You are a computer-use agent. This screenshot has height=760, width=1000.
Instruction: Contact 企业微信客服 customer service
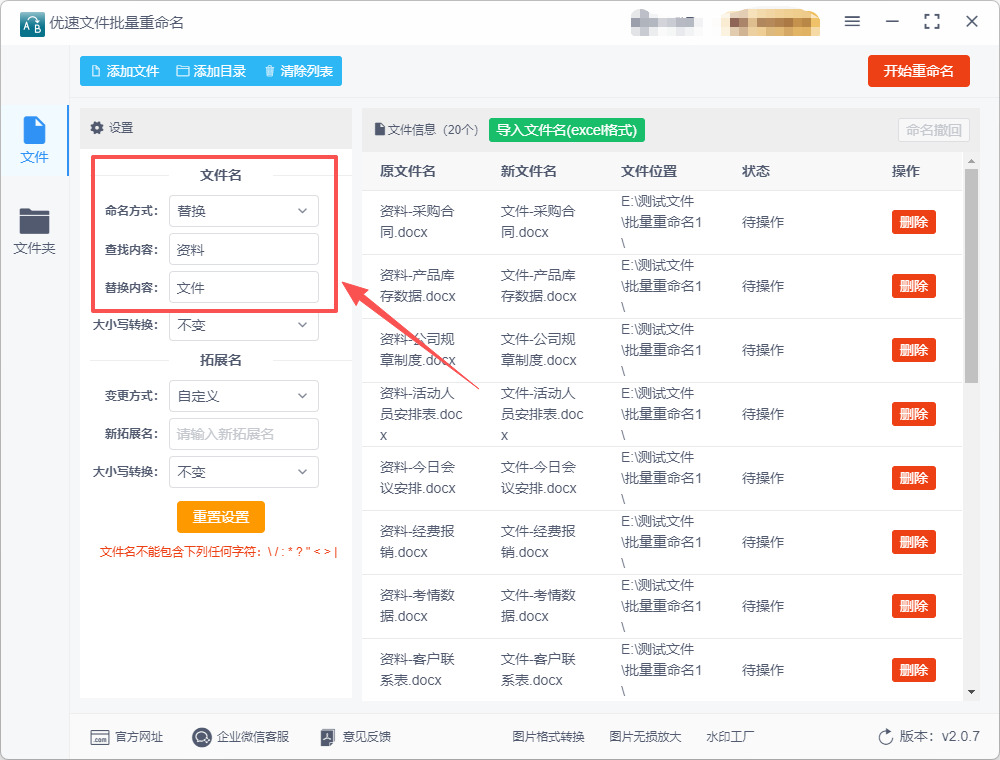pos(241,737)
